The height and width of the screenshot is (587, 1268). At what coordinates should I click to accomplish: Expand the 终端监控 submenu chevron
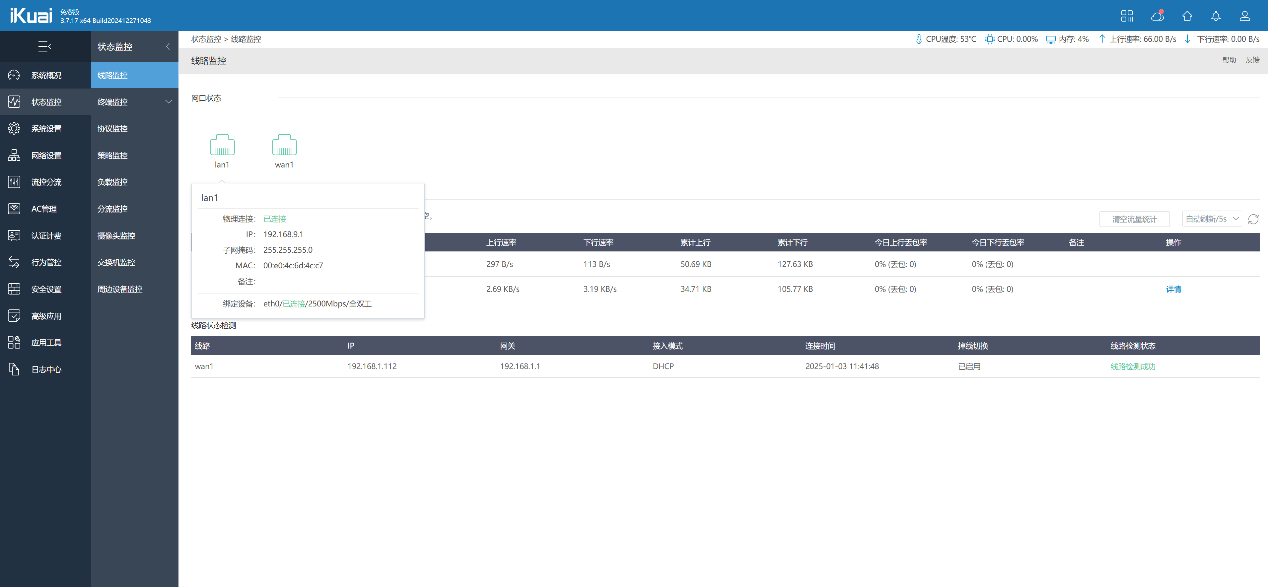tap(168, 102)
